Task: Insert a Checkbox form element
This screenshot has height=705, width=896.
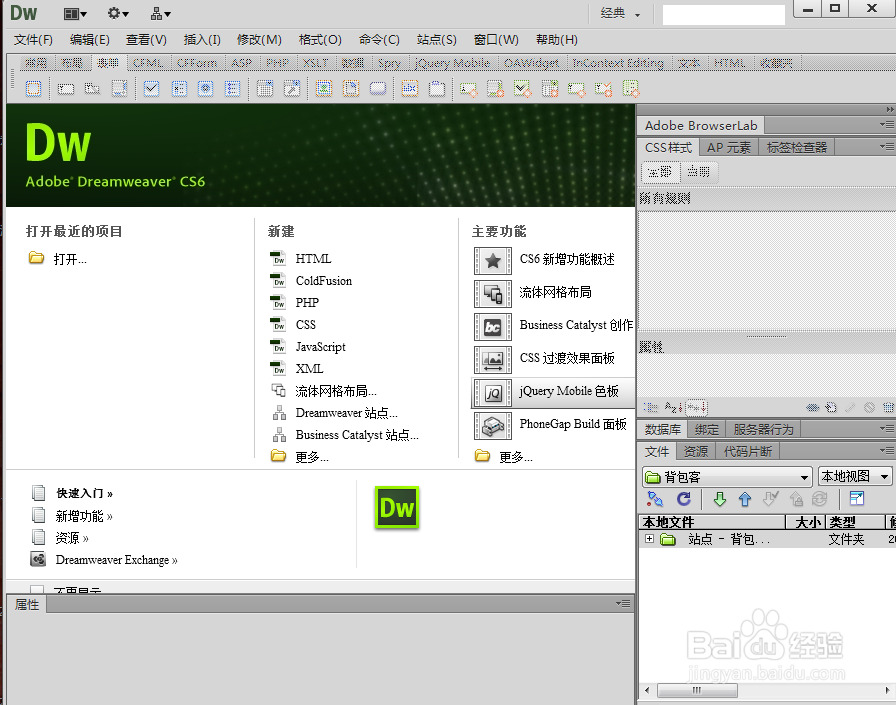Action: (x=151, y=89)
